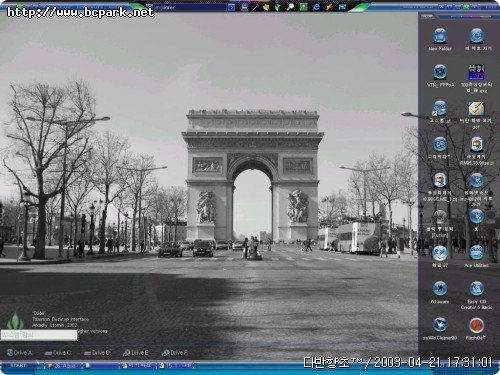Click the magnifier search icon in top toolbar
The width and height of the screenshot is (500, 375).
[290, 7]
